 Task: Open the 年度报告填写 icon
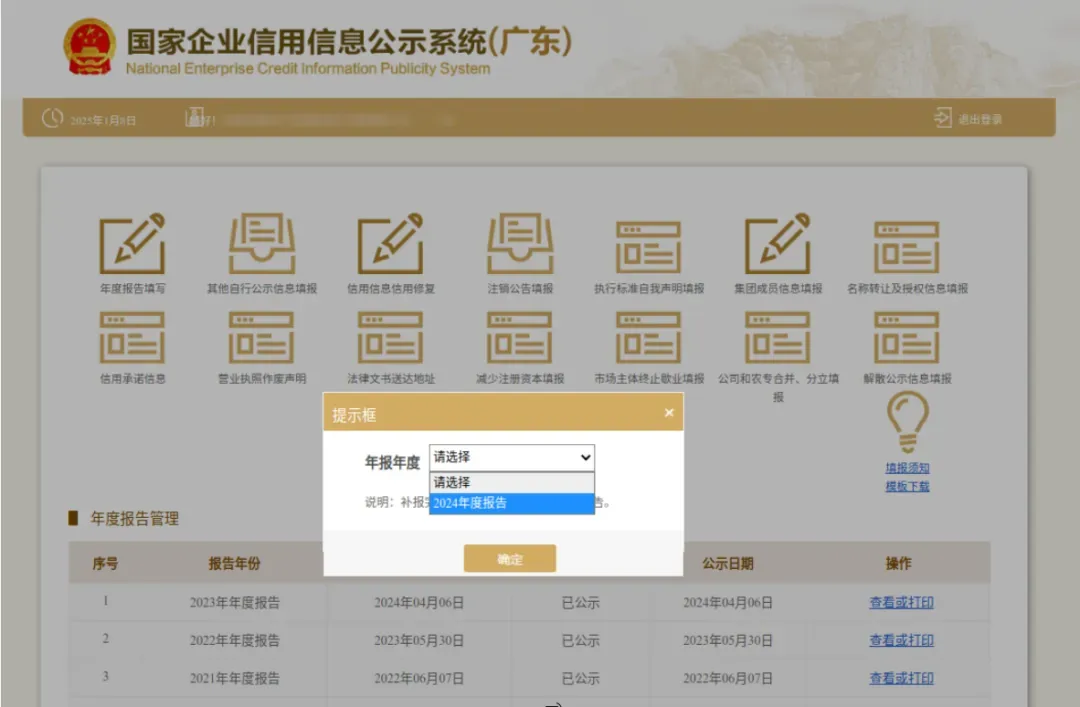tap(132, 245)
